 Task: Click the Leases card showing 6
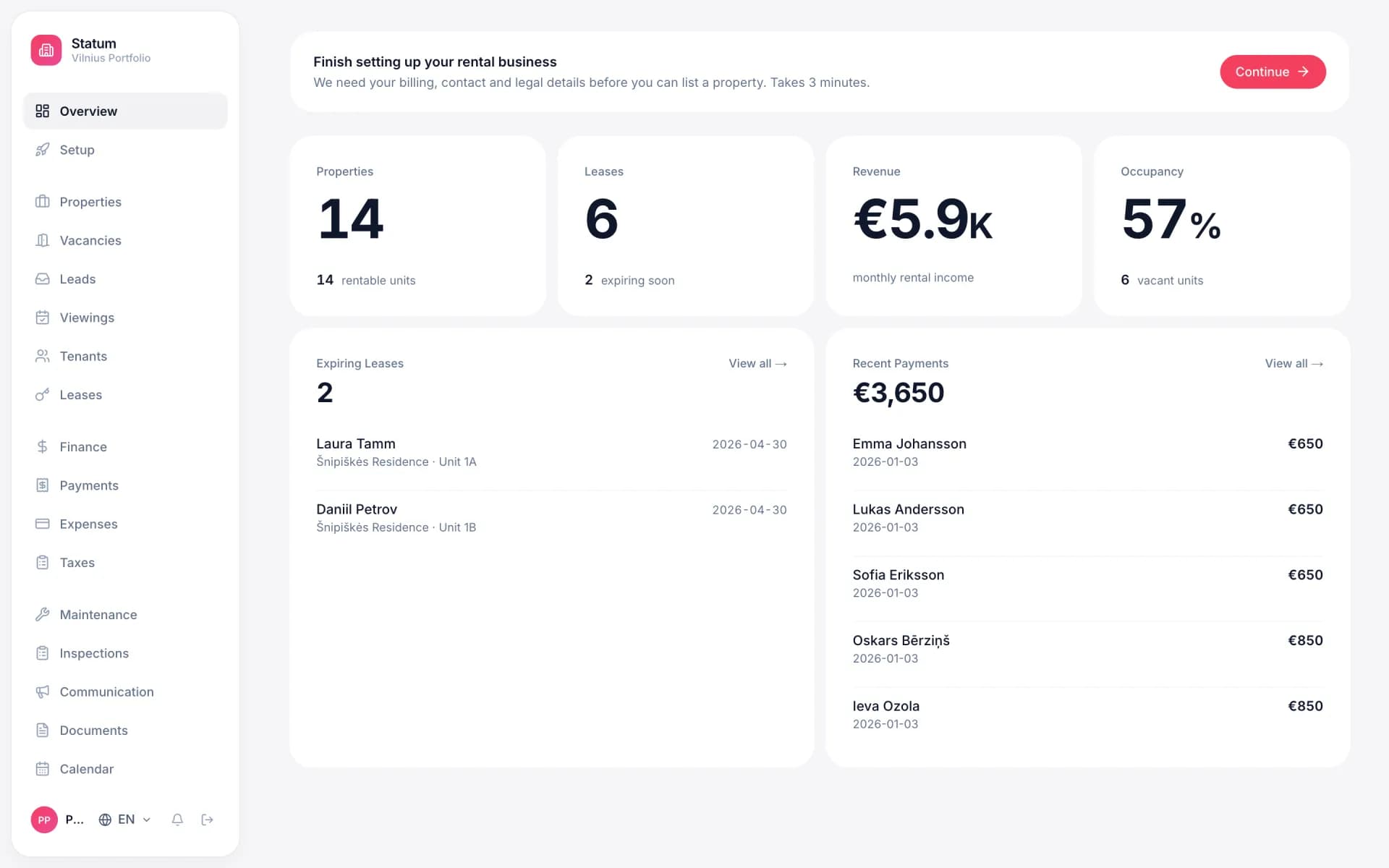click(x=686, y=226)
